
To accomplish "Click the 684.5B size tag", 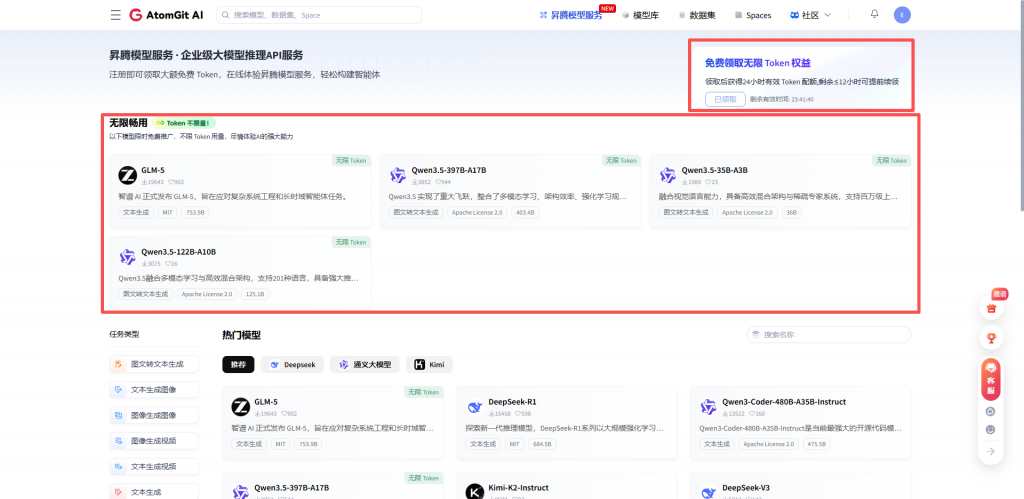I will tap(542, 444).
